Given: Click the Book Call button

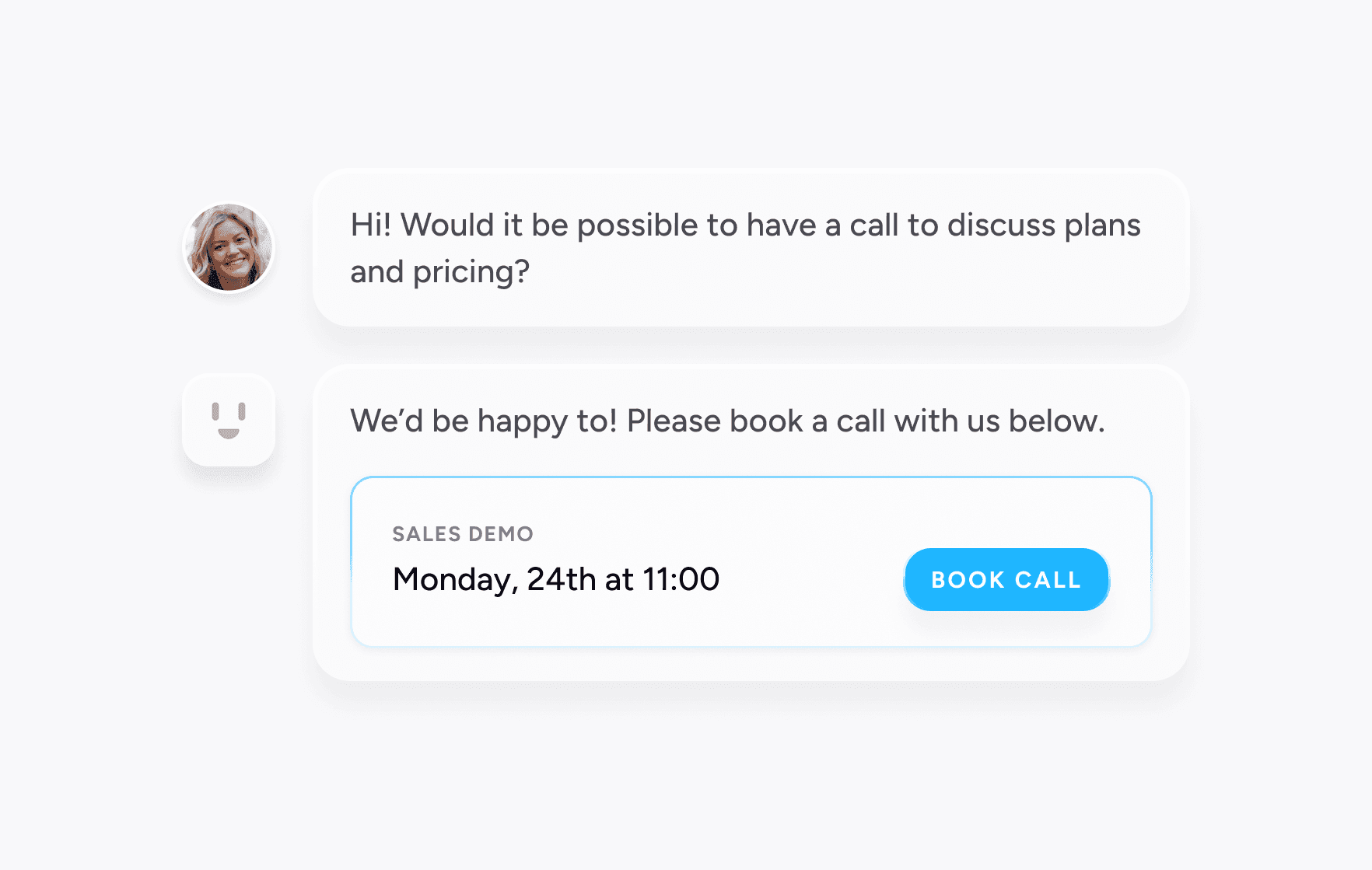Looking at the screenshot, I should (x=1006, y=579).
